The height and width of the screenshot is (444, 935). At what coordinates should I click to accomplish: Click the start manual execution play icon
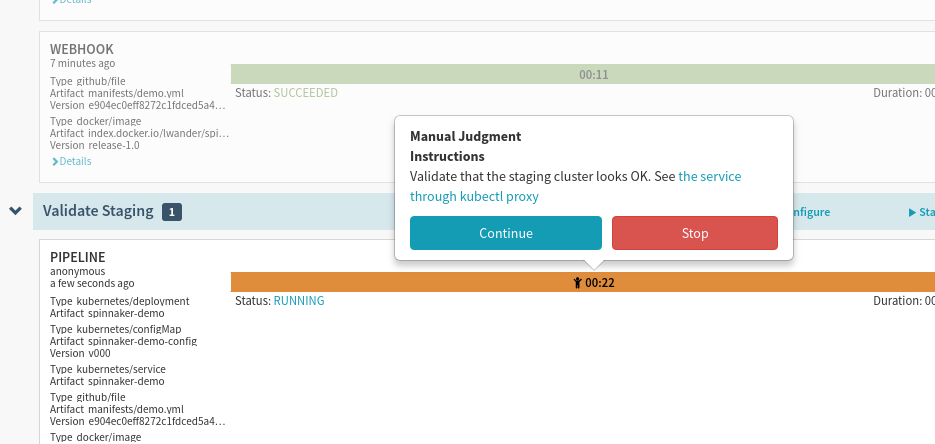(912, 212)
